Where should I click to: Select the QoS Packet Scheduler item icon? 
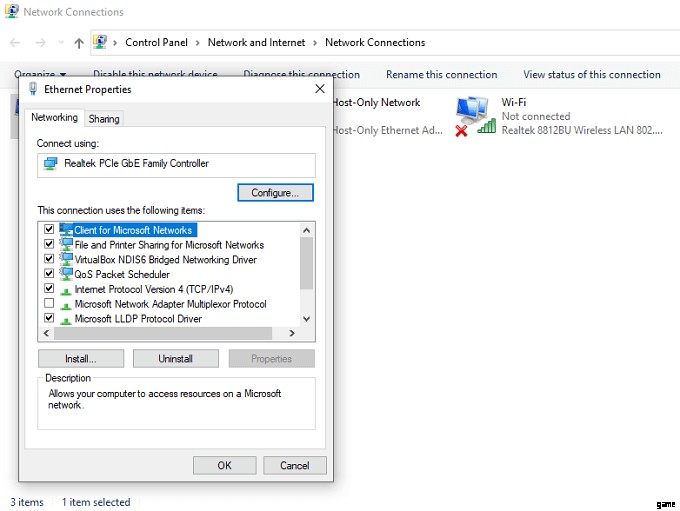[x=66, y=274]
